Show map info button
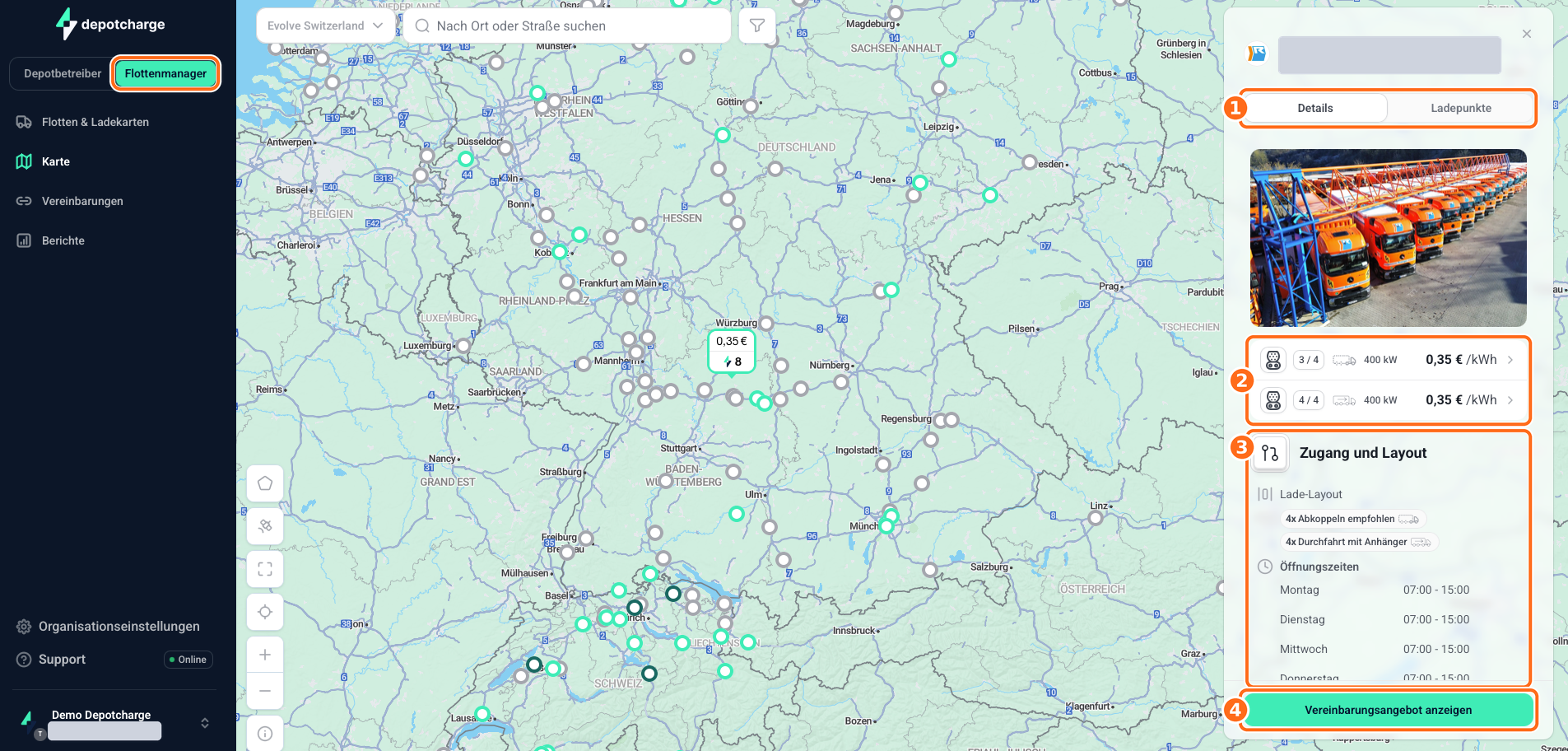The height and width of the screenshot is (751, 1568). click(265, 734)
